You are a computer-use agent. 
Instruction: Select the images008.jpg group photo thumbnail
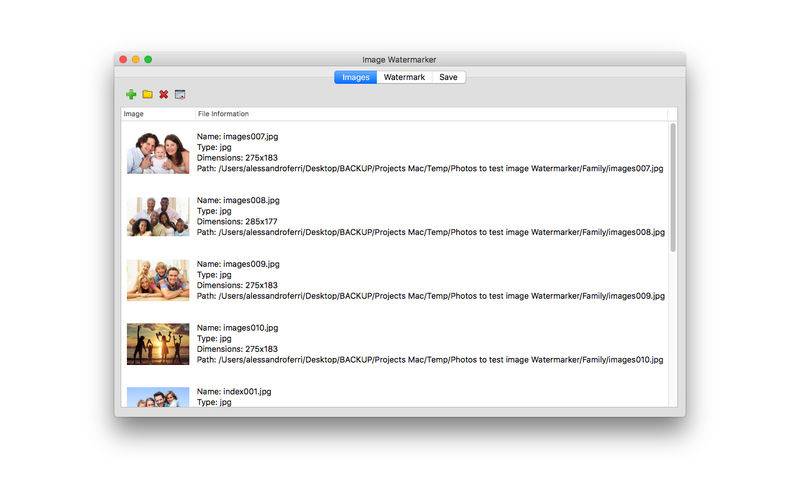tap(158, 216)
